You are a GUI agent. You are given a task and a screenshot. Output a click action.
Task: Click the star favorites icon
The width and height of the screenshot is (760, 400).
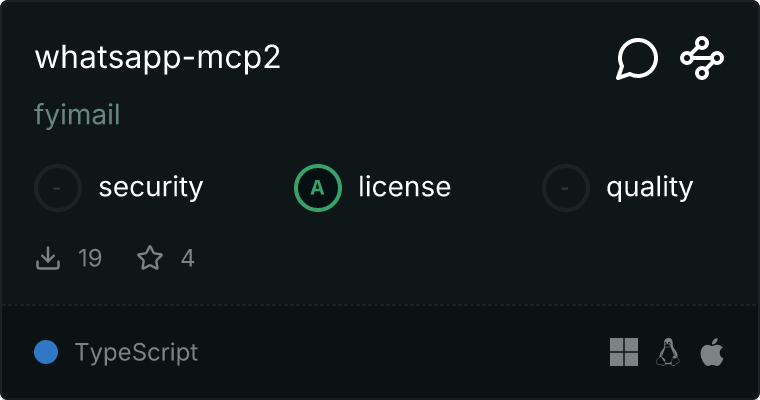click(x=150, y=258)
